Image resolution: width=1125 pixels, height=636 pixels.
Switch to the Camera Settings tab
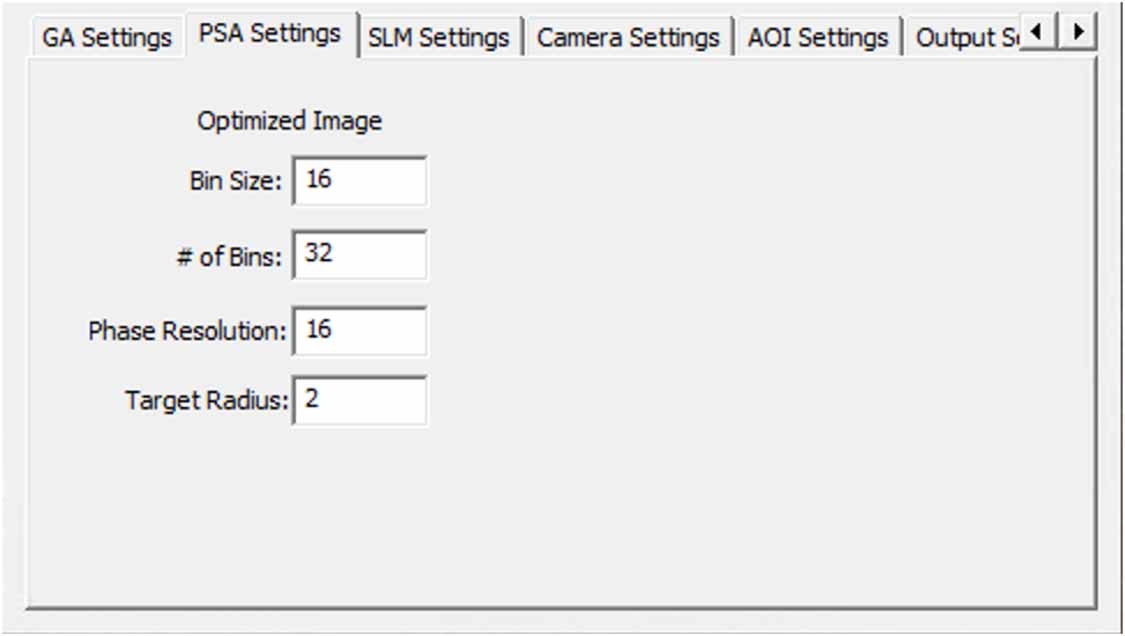click(628, 36)
